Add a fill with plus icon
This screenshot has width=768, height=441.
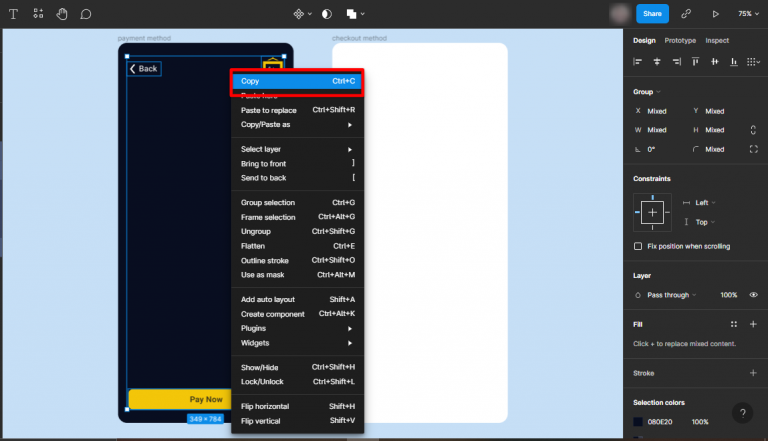[x=753, y=324]
